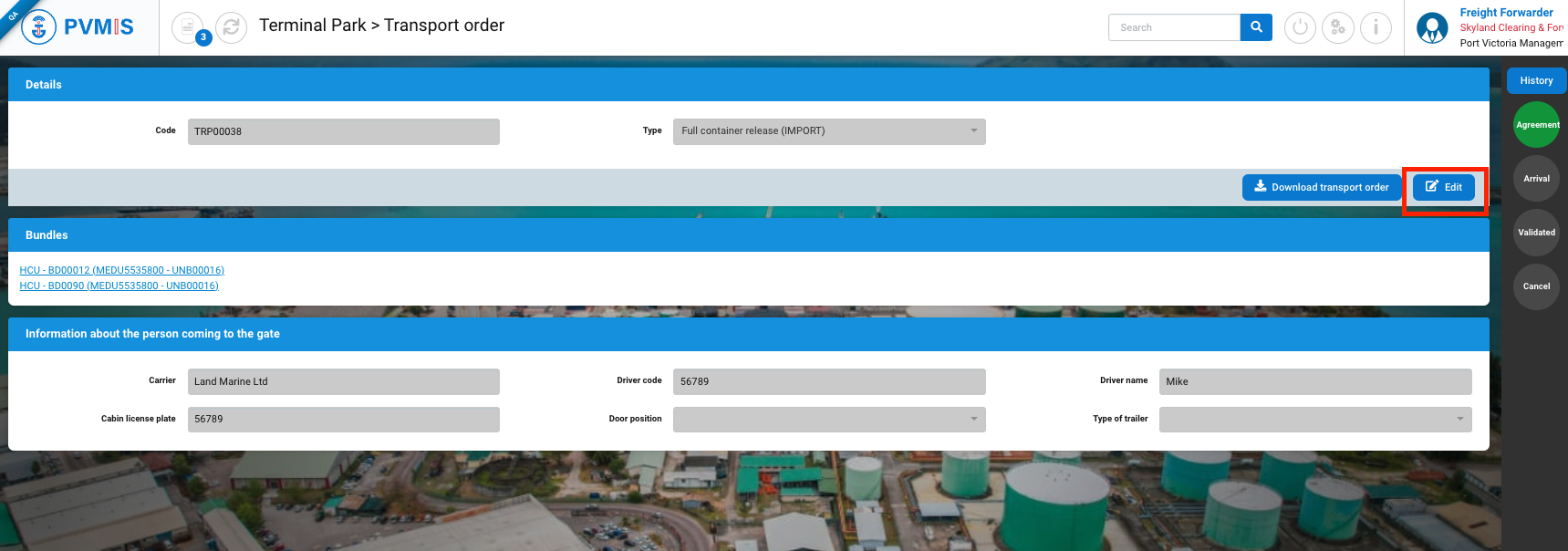This screenshot has height=551, width=1568.
Task: Click the Validated status circle
Action: [x=1537, y=233]
